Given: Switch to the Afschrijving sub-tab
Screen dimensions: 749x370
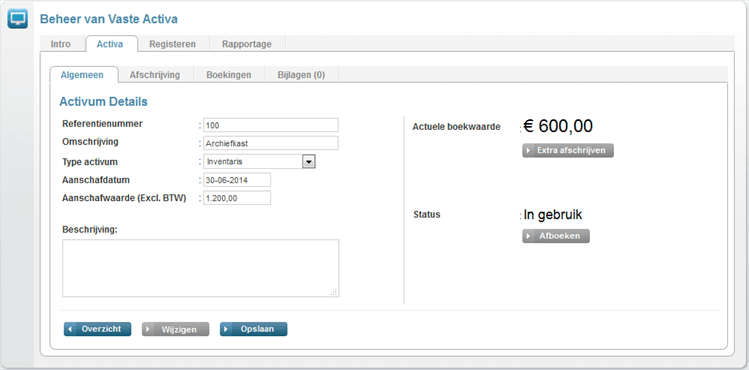Looking at the screenshot, I should [x=155, y=75].
